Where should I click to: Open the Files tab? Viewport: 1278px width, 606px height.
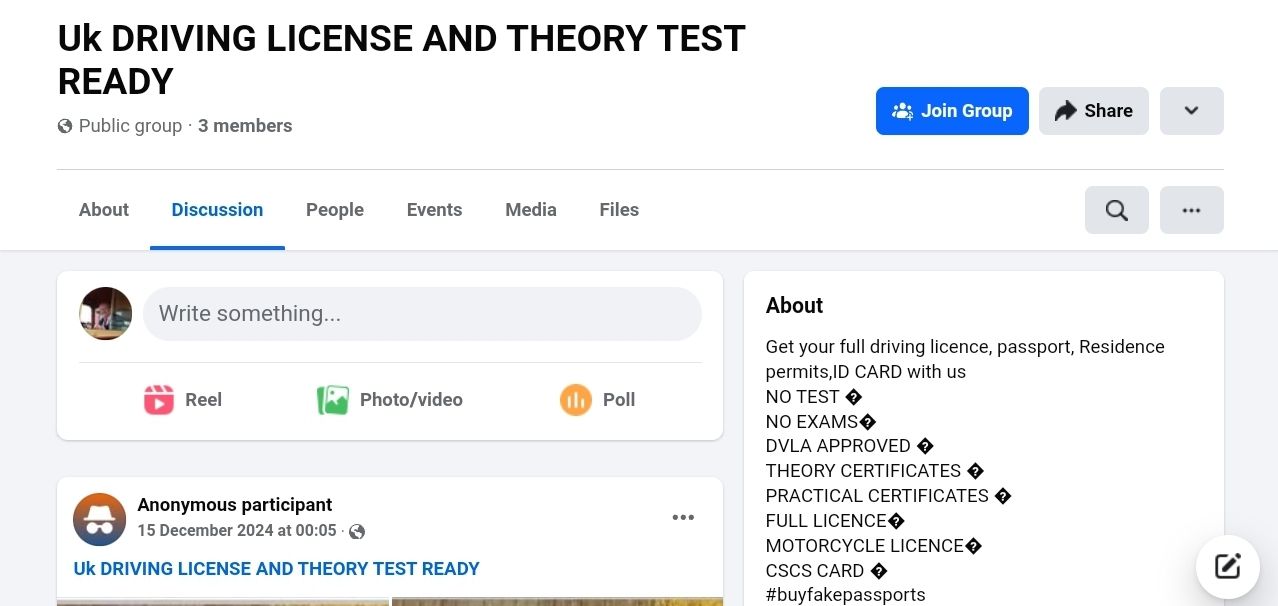tap(619, 210)
